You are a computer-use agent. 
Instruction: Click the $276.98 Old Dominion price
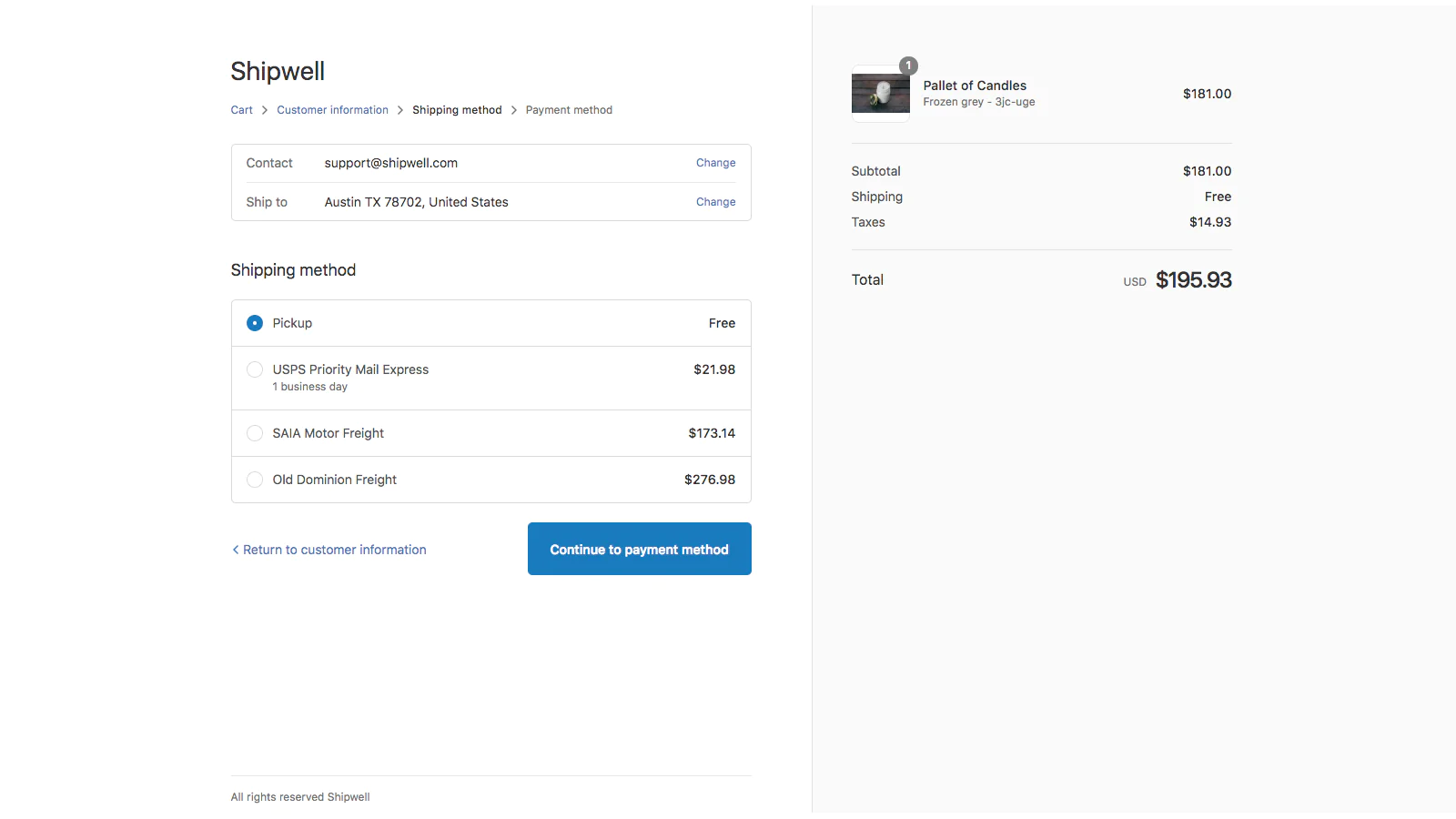[x=710, y=480]
